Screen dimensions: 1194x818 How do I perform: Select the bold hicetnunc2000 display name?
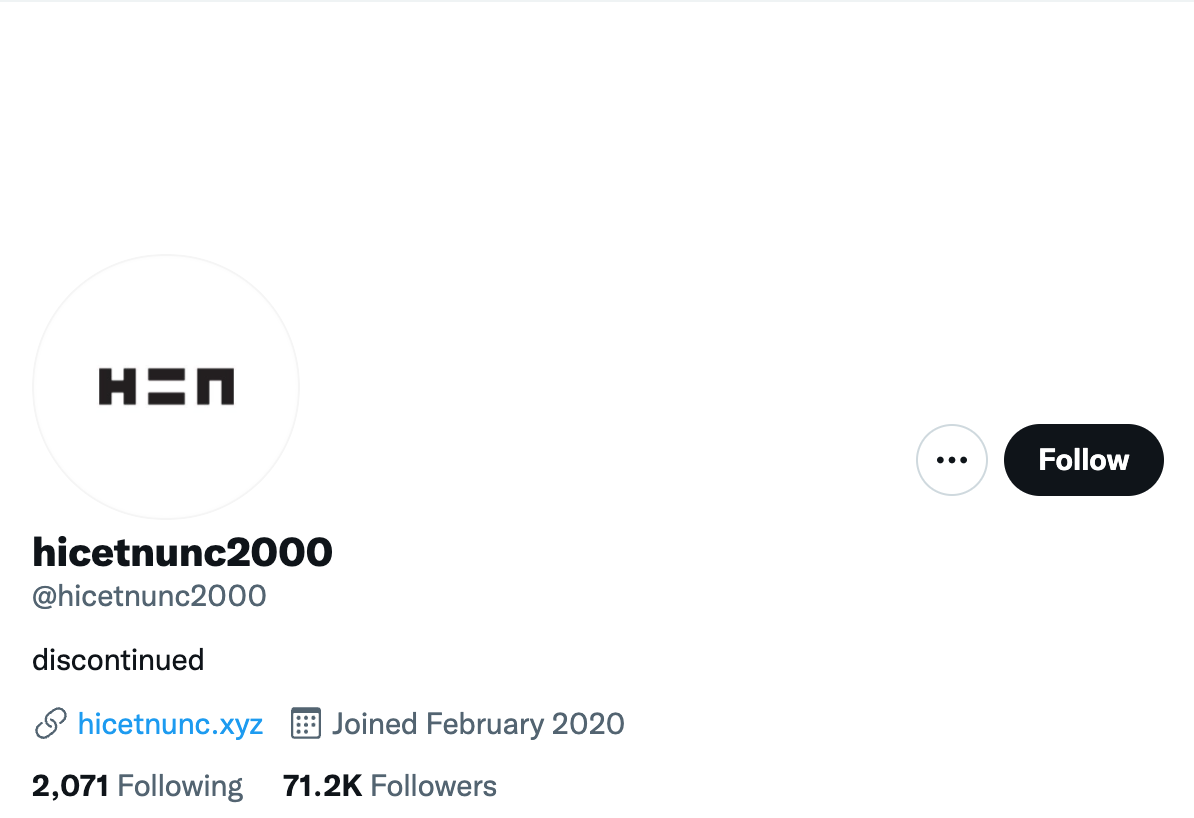point(182,552)
